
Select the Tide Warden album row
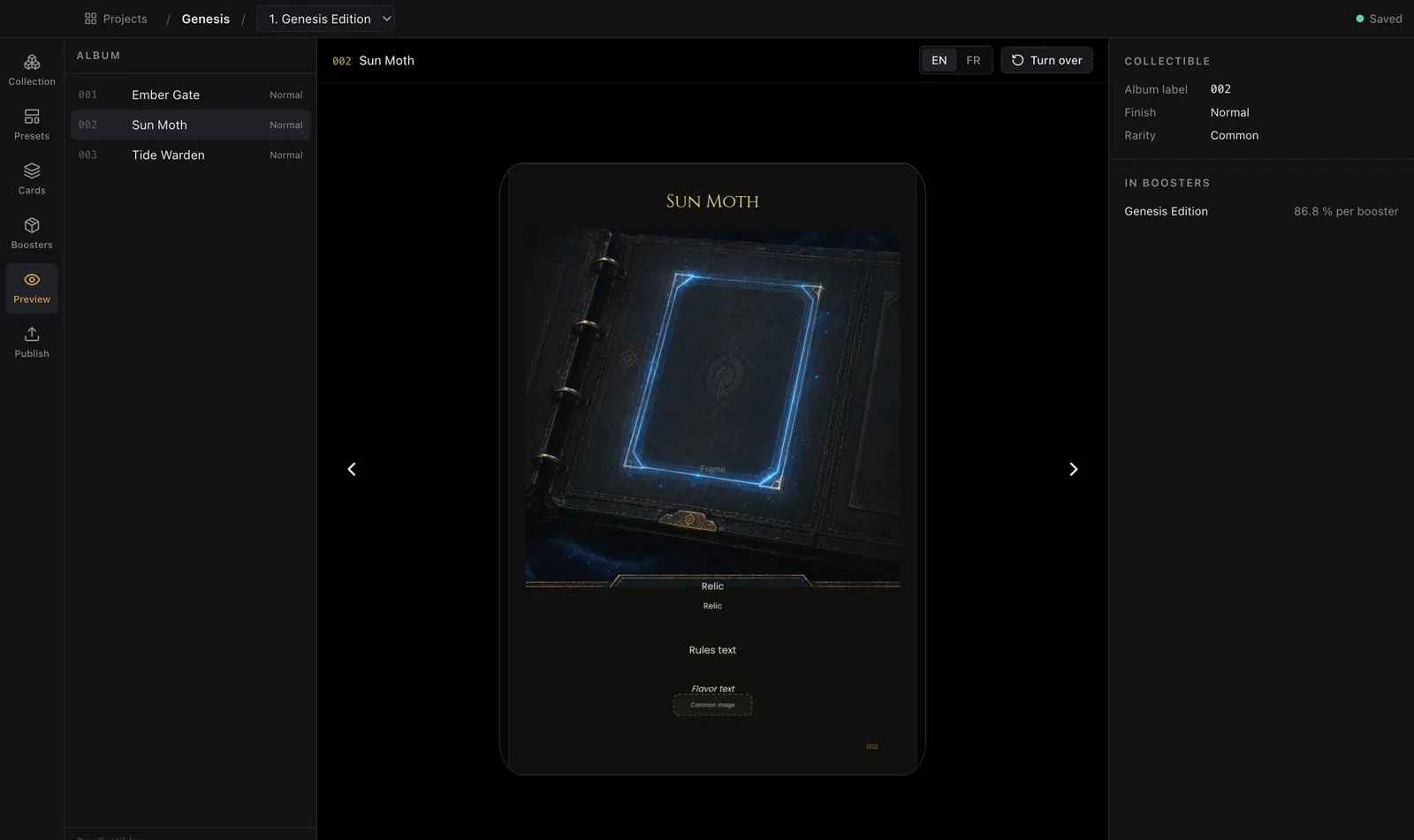click(x=190, y=155)
